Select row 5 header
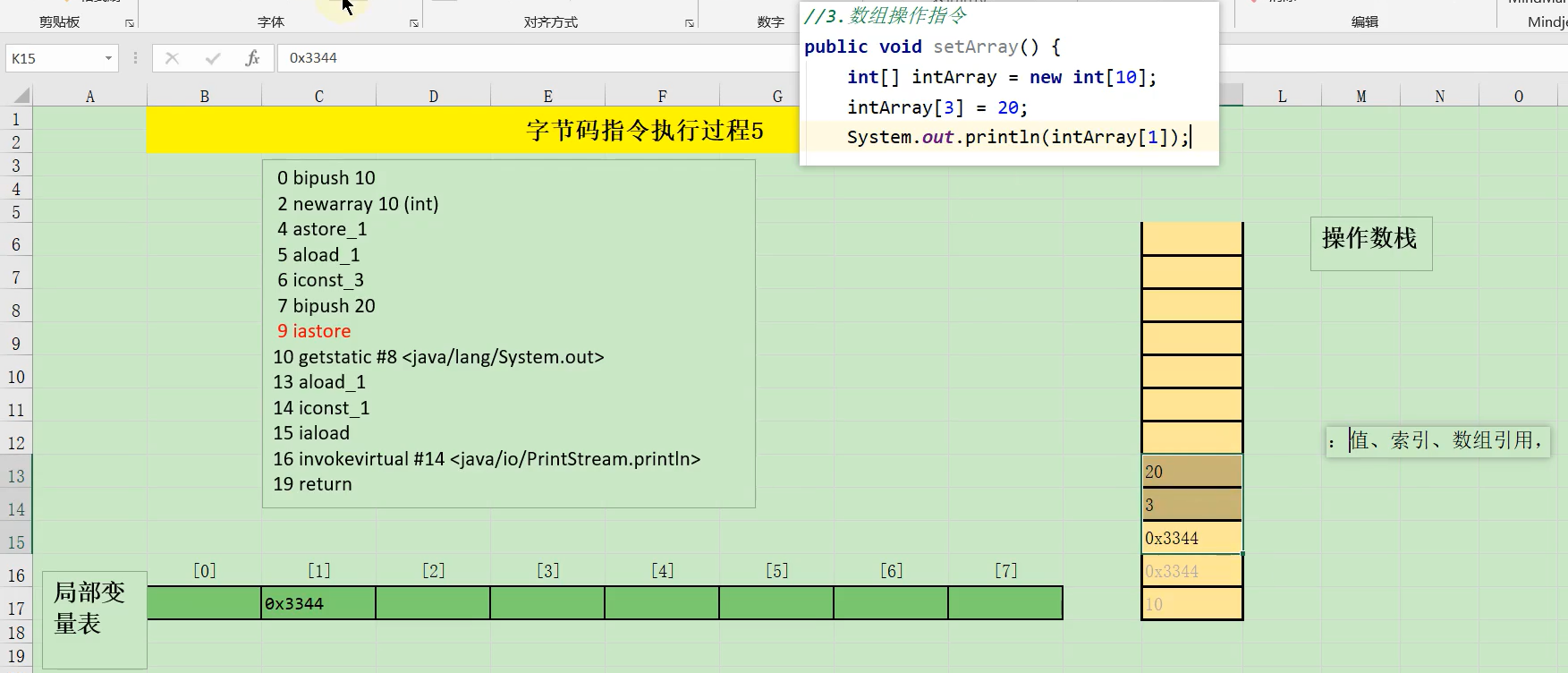 pyautogui.click(x=16, y=212)
